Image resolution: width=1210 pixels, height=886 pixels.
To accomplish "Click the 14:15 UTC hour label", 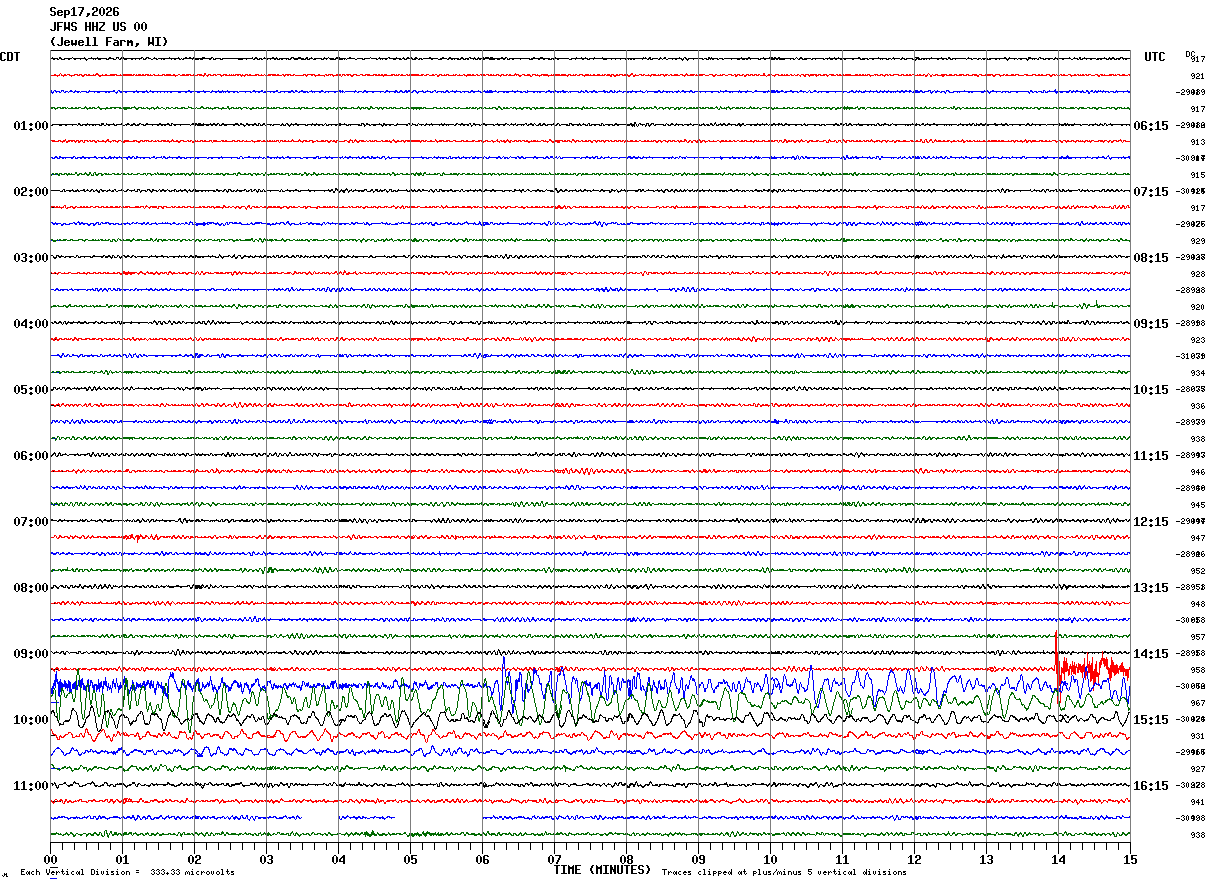I will (x=1151, y=654).
